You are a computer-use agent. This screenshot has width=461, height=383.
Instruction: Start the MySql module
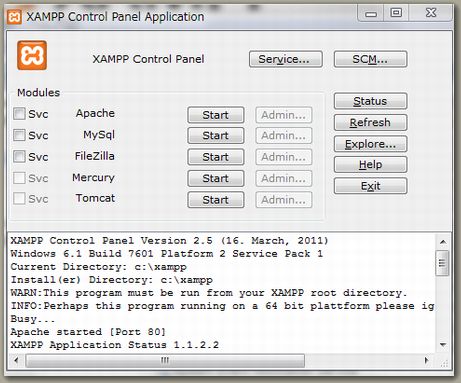(x=216, y=136)
